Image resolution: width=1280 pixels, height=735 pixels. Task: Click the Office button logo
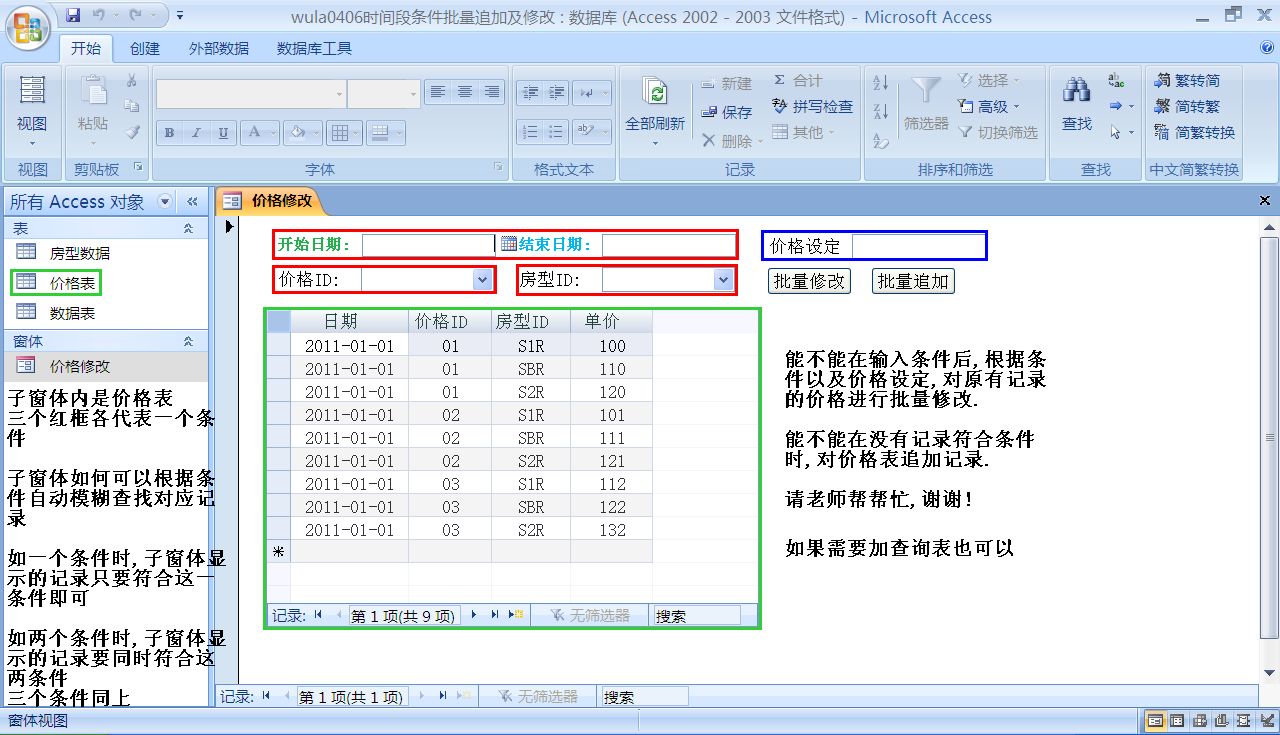pos(29,27)
